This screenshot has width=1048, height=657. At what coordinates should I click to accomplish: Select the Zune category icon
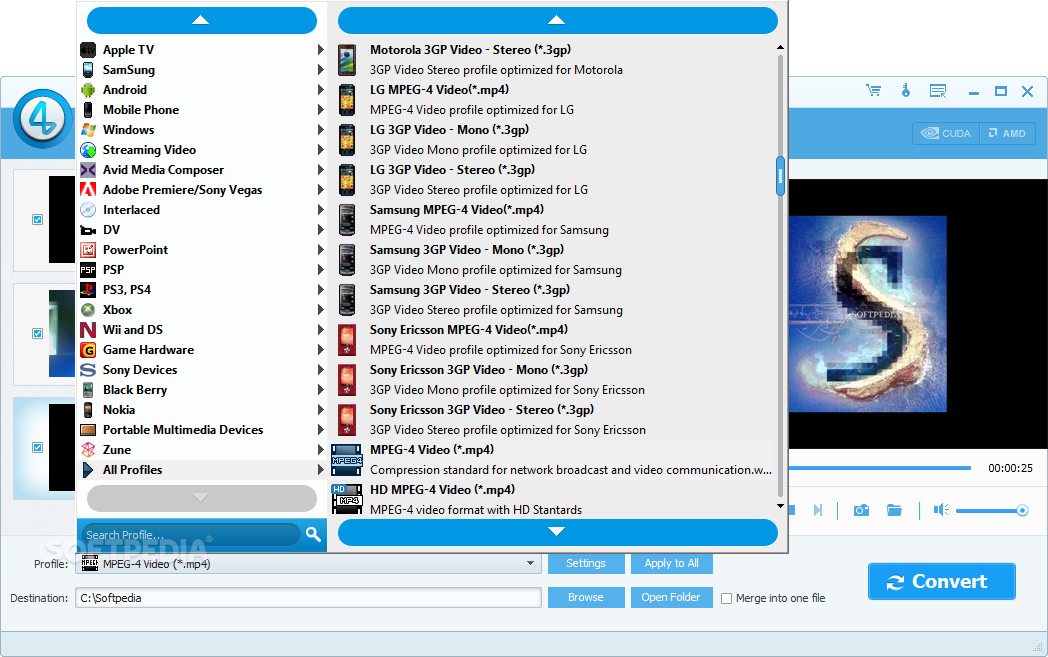tap(88, 450)
